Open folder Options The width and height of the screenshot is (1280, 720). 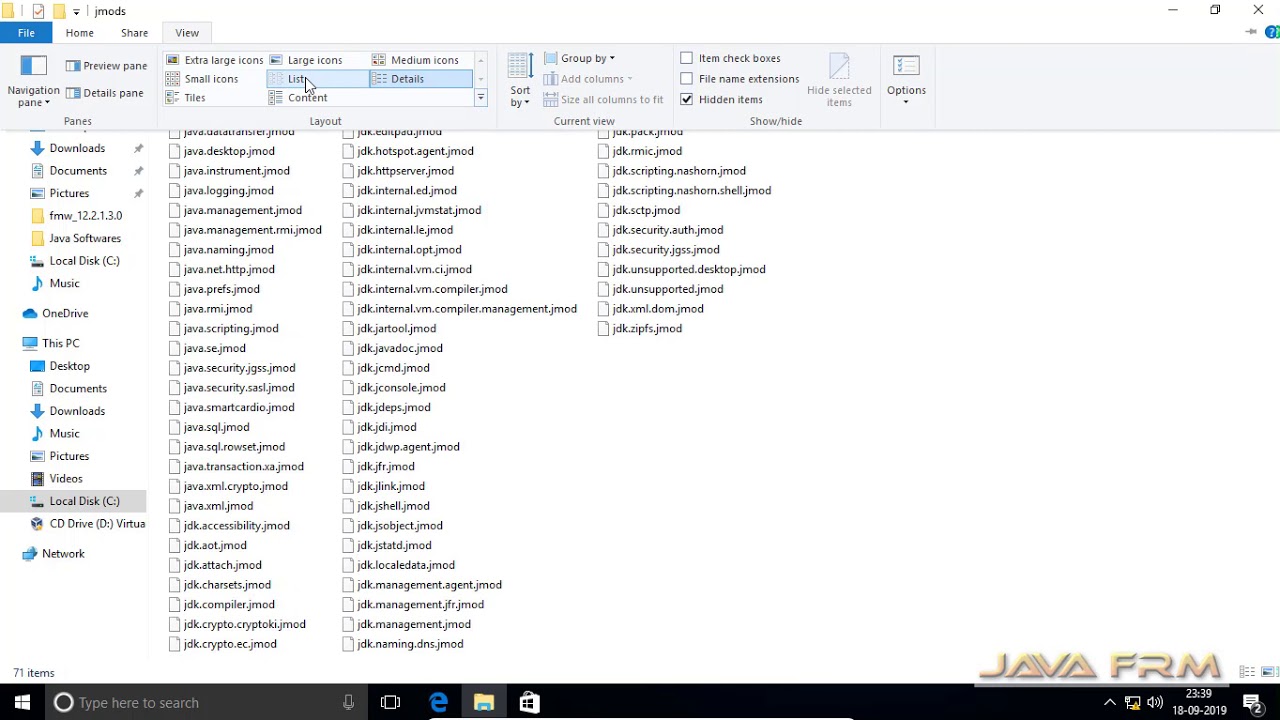click(x=906, y=81)
